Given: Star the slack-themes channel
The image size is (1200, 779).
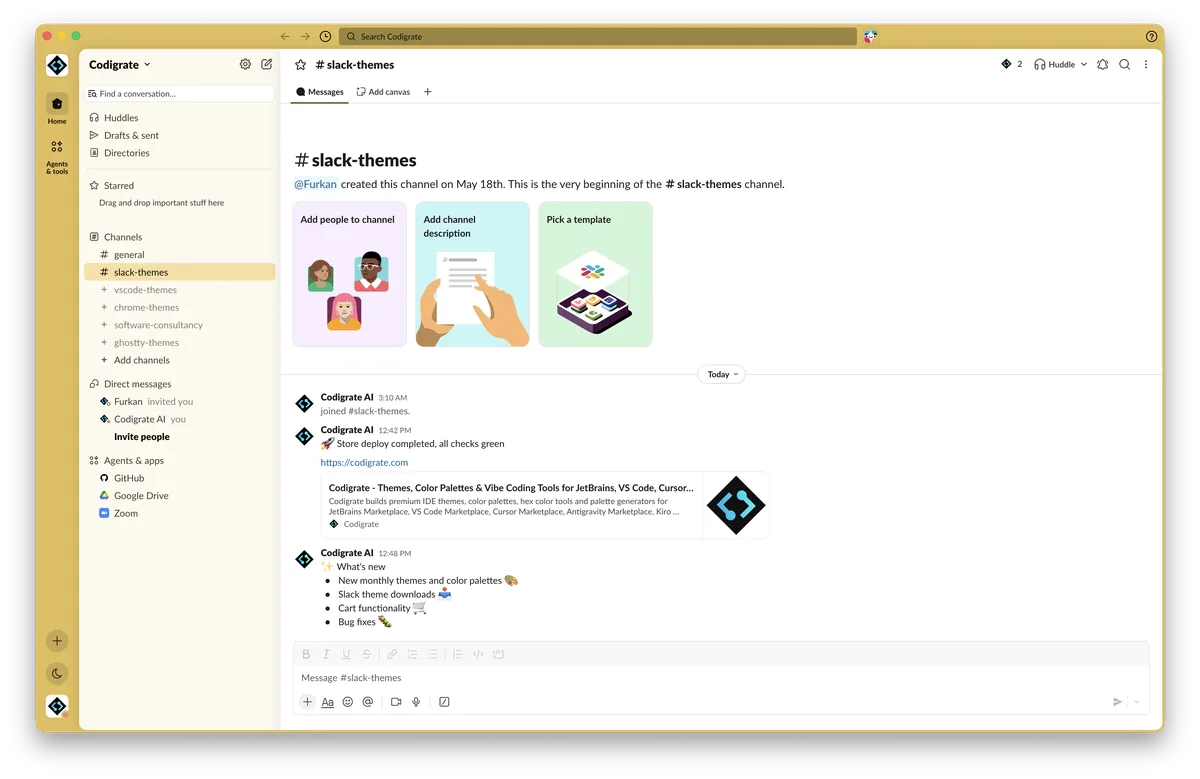Looking at the screenshot, I should (300, 64).
